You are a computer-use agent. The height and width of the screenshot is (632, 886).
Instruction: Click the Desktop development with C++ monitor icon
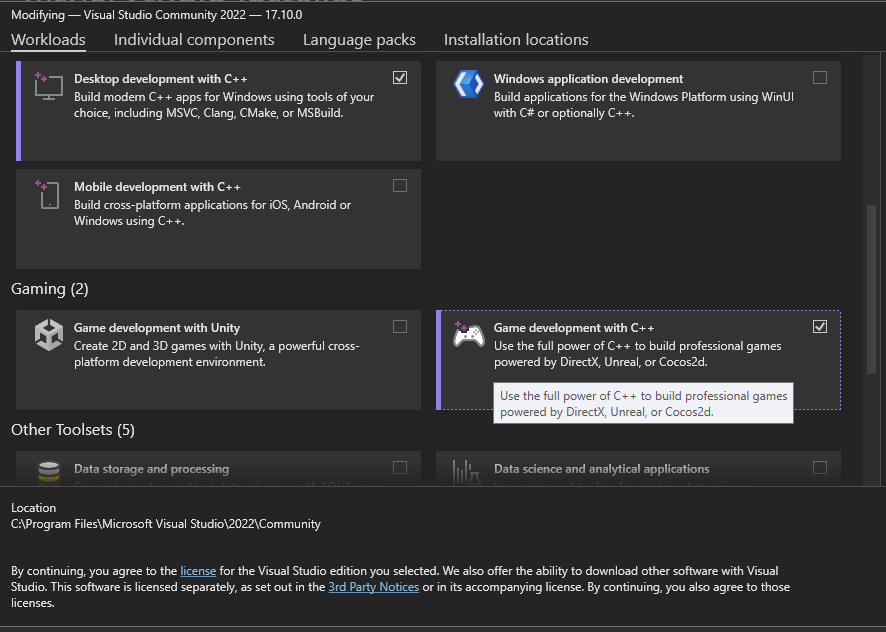(48, 86)
